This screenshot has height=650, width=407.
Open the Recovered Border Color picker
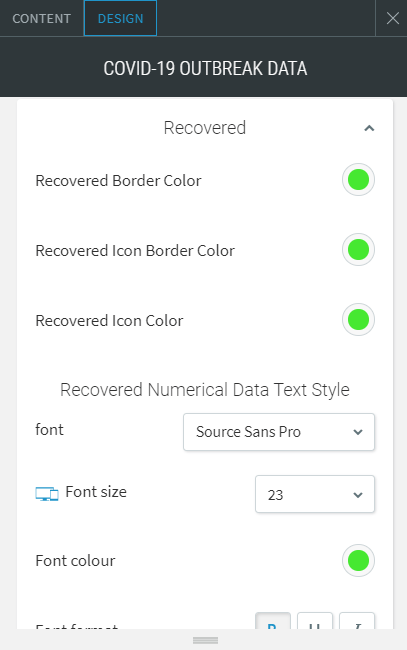coord(358,179)
